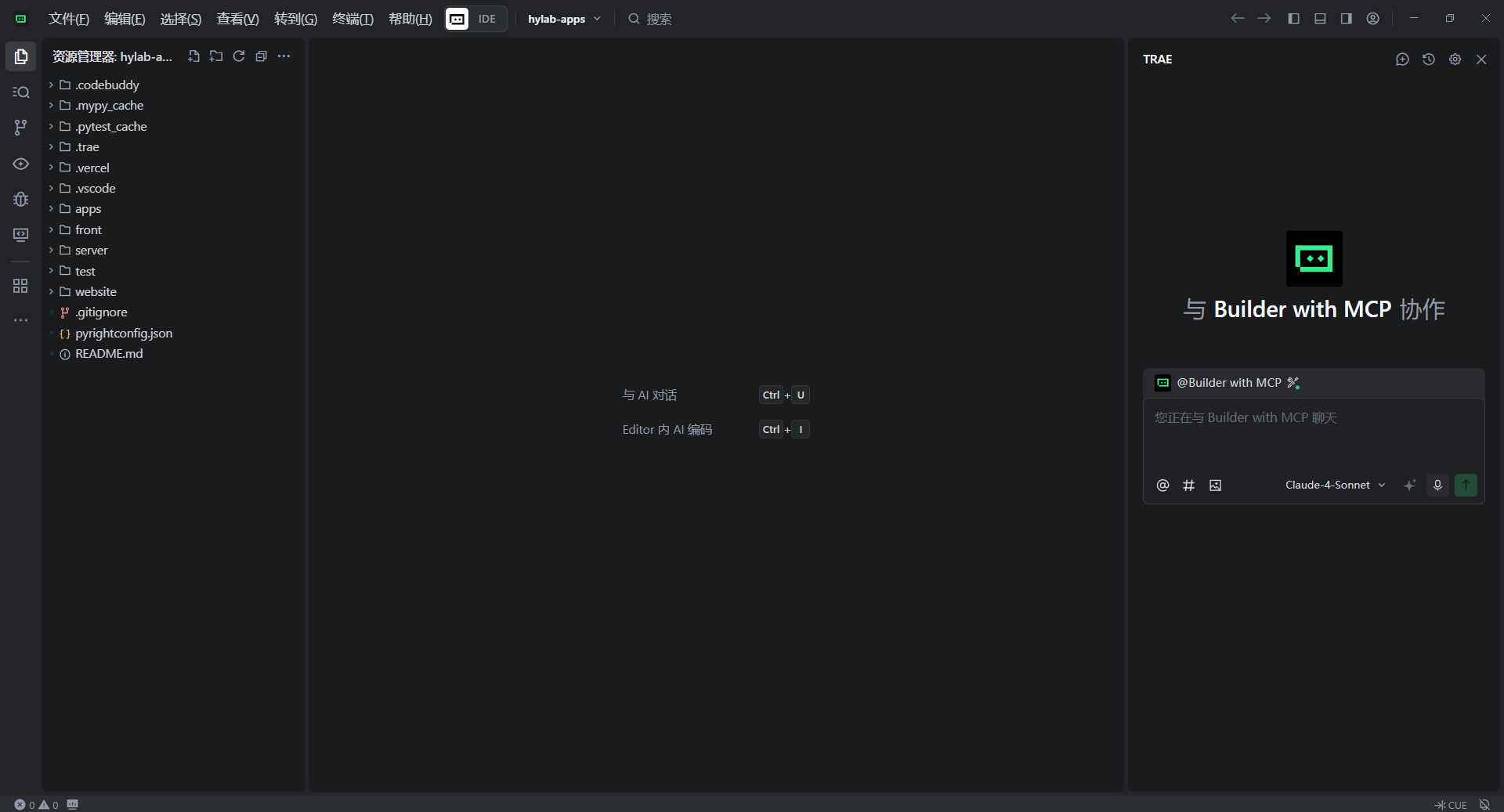The height and width of the screenshot is (812, 1504).
Task: Expand the apps folder
Action: pos(172,209)
